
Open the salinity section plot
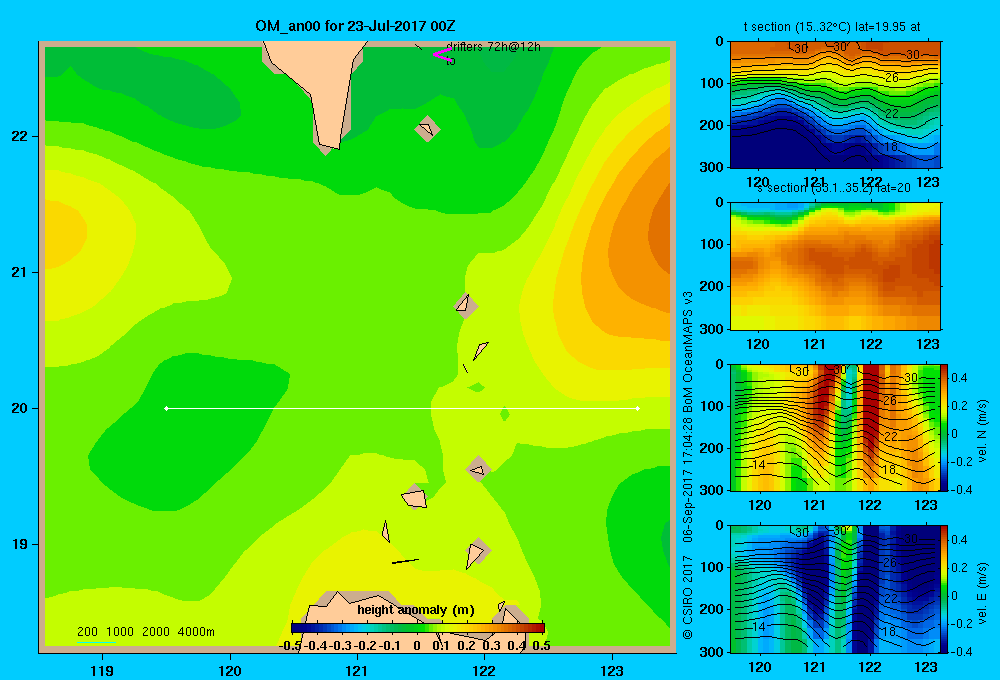pos(835,266)
